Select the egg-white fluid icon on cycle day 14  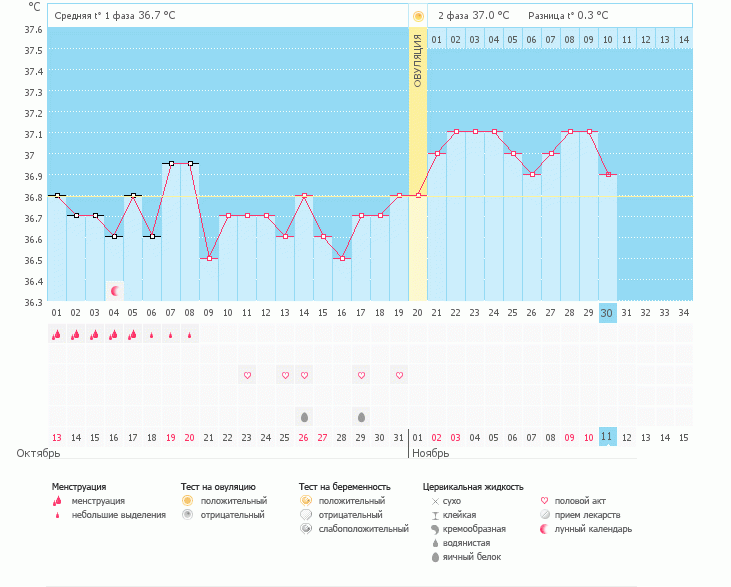pos(303,415)
